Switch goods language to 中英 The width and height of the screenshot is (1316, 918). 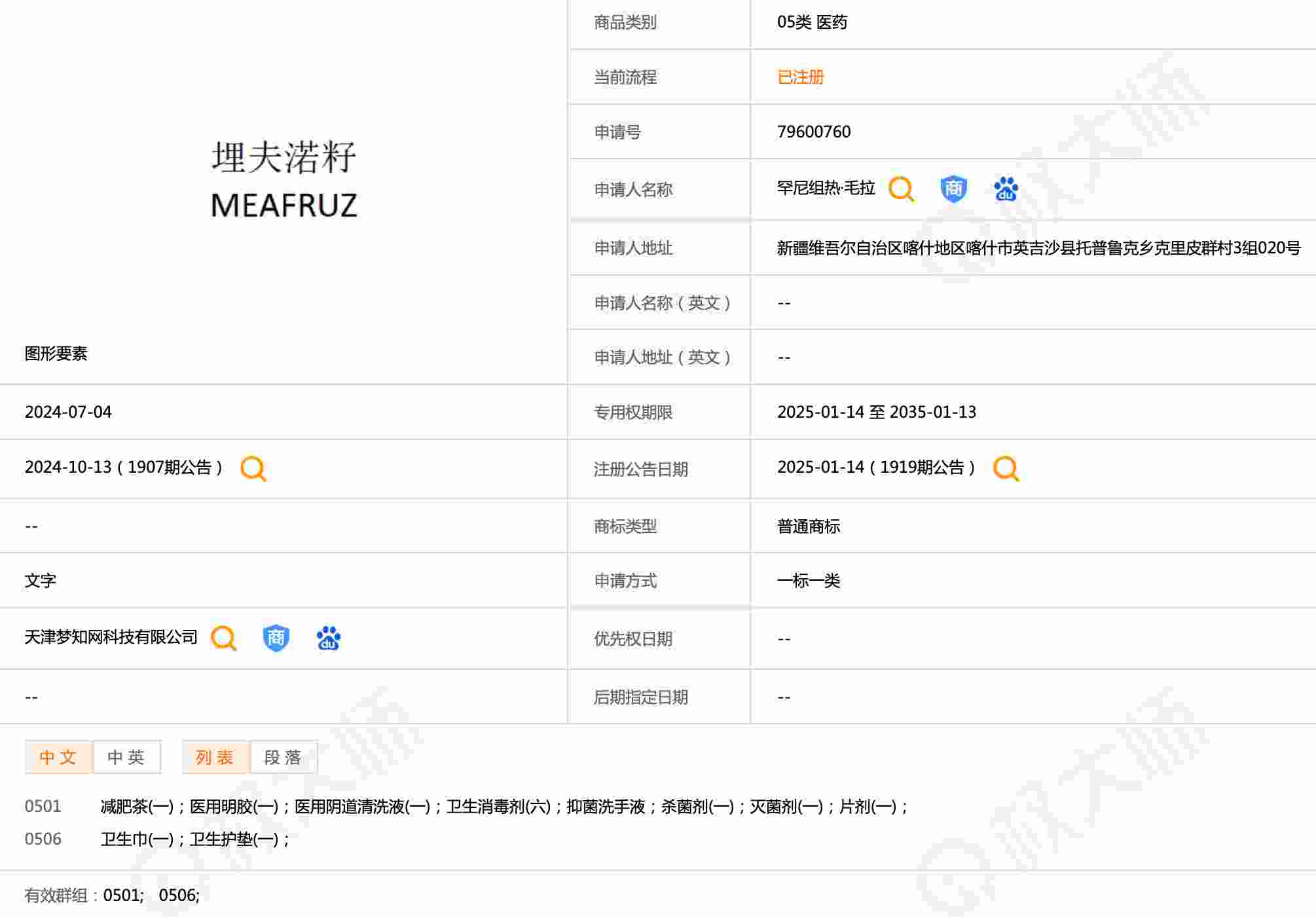point(126,758)
